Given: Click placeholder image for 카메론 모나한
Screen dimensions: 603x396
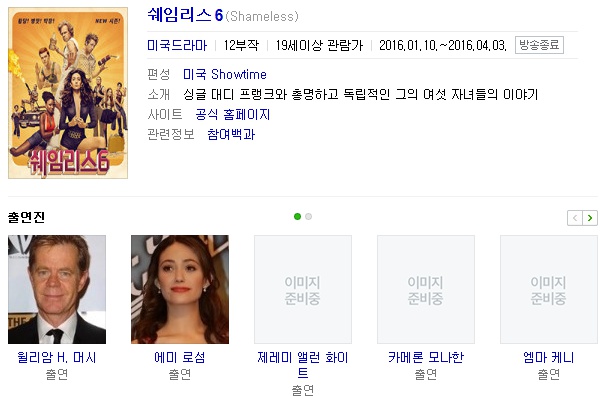Looking at the screenshot, I should (x=426, y=290).
